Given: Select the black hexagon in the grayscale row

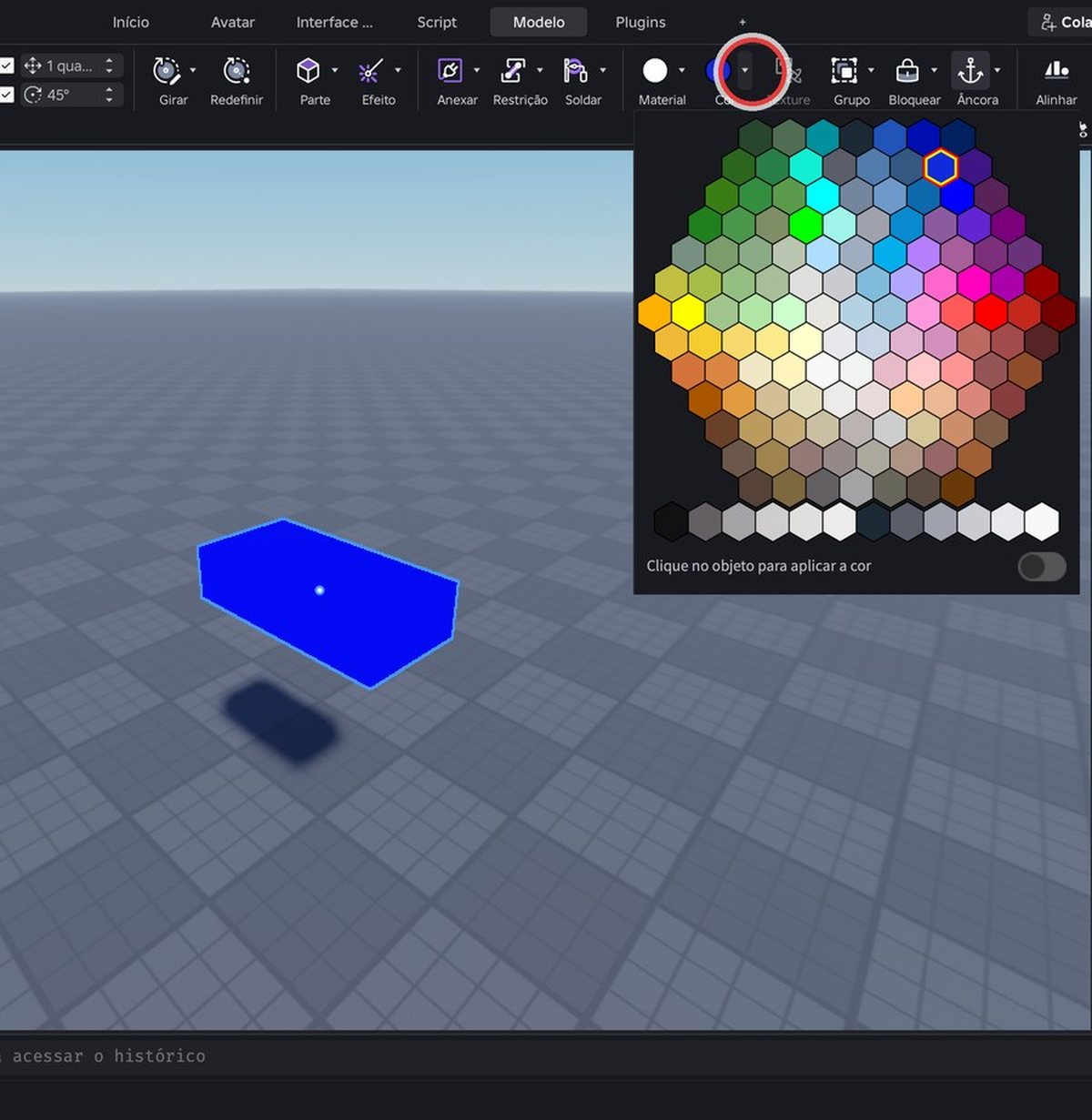Looking at the screenshot, I should point(671,521).
